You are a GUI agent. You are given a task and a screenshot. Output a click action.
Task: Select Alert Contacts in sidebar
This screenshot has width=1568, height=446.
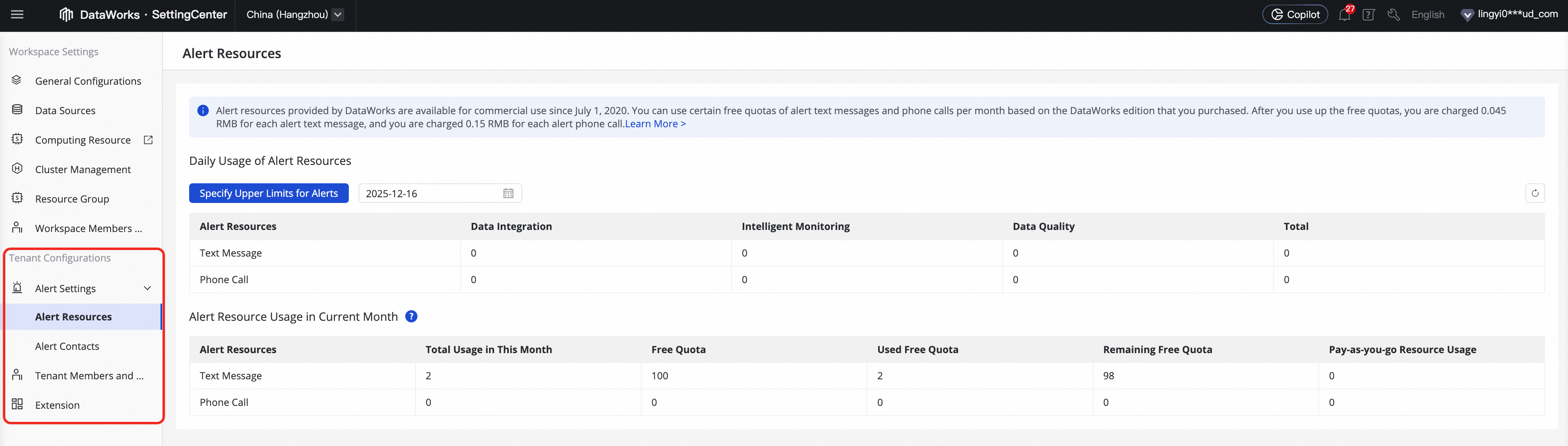(x=67, y=346)
